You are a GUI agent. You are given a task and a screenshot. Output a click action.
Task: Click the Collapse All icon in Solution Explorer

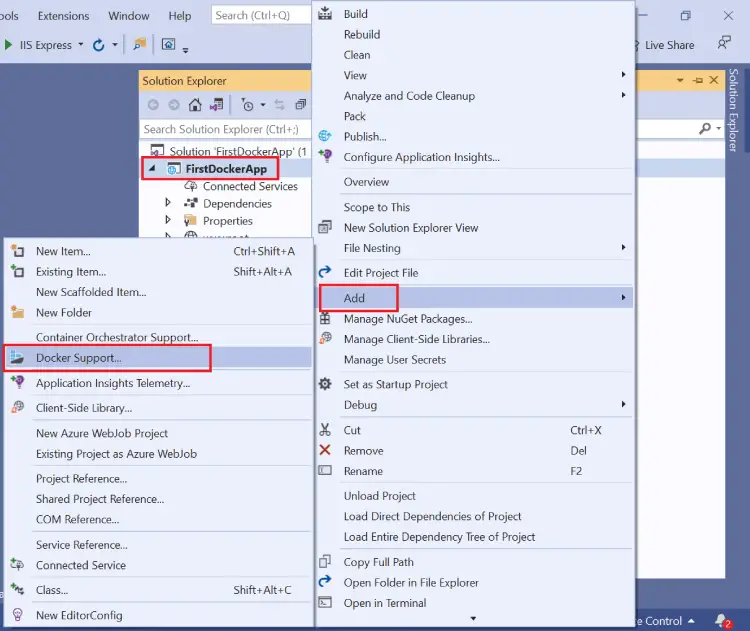(x=300, y=104)
